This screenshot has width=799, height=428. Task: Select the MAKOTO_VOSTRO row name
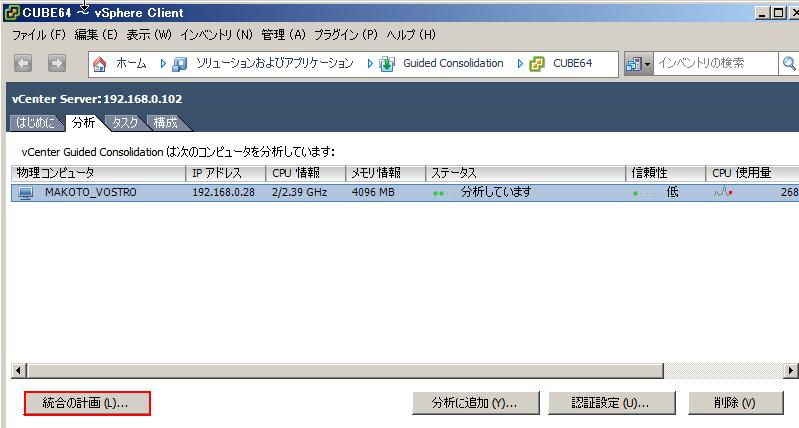point(91,193)
